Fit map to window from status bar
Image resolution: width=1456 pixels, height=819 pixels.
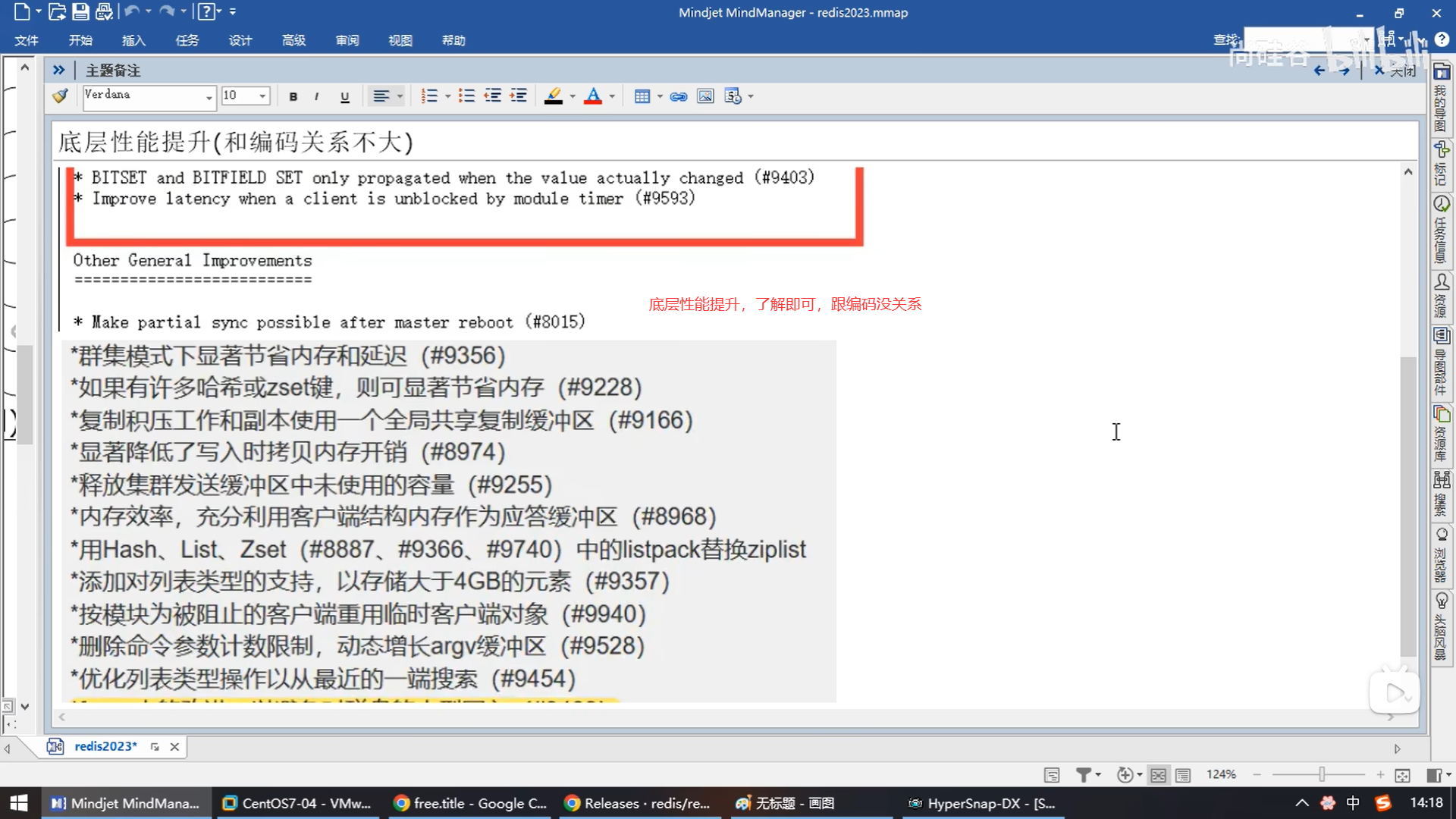click(1402, 775)
